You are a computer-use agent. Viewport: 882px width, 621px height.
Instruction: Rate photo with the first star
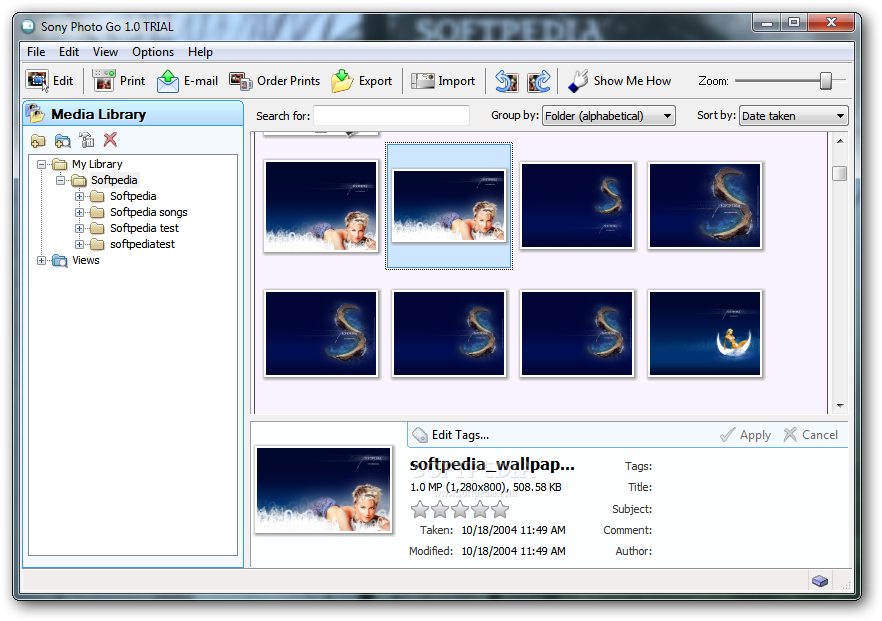[420, 510]
